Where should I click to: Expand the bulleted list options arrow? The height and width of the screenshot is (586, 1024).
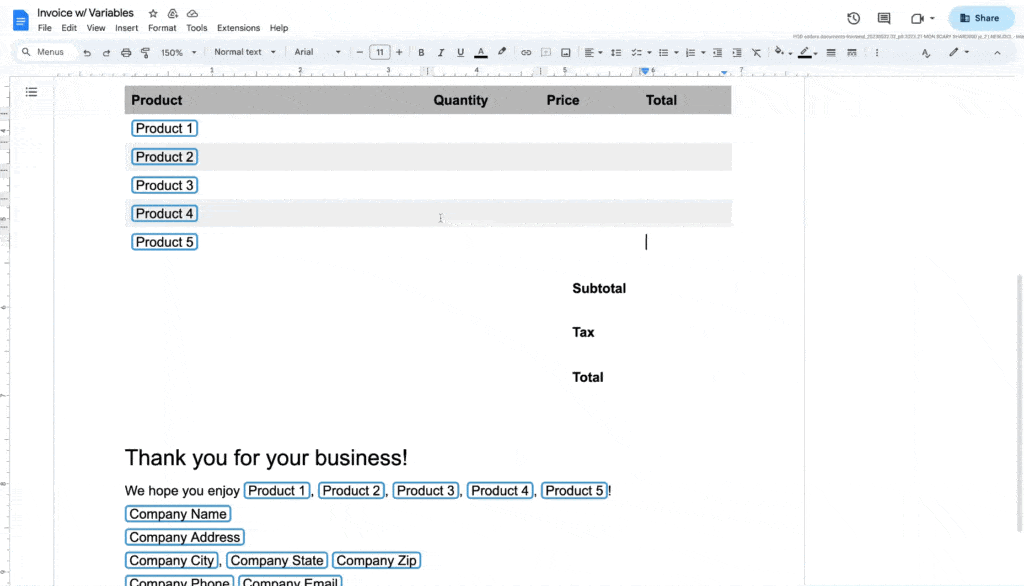pos(676,53)
